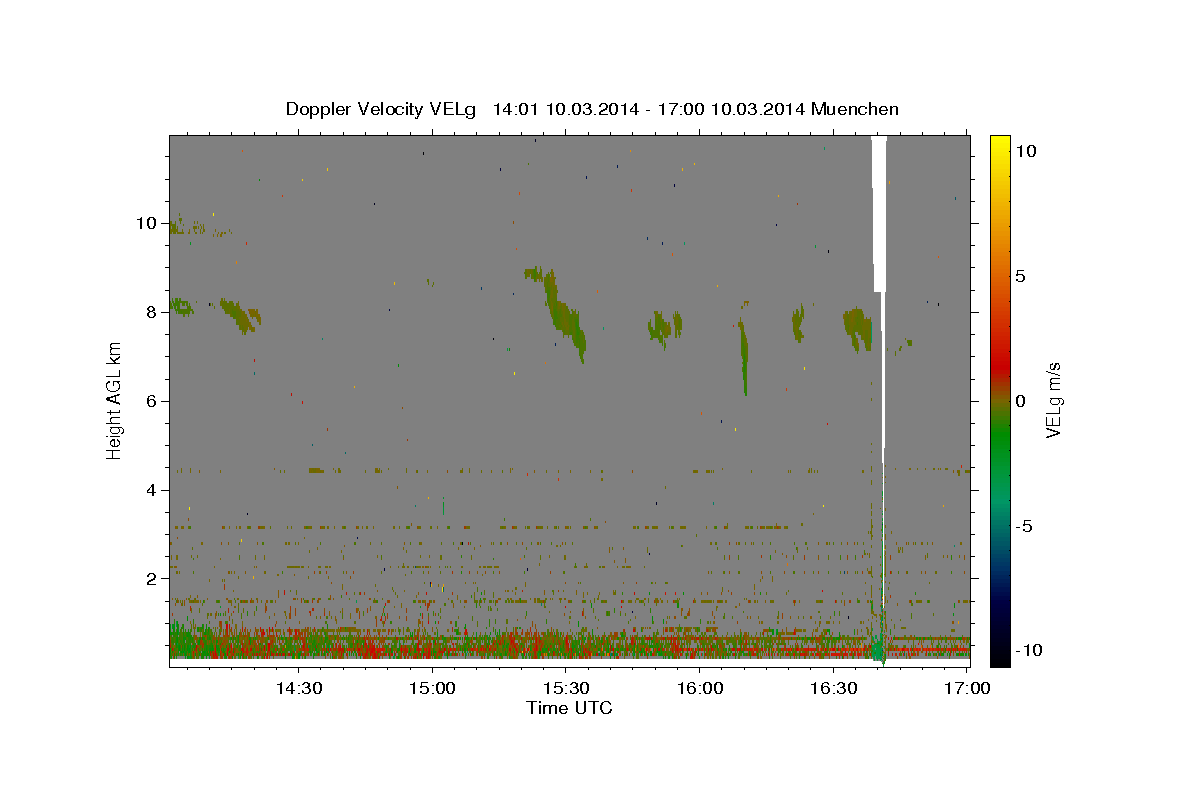Click the 'Time UTC' x-axis label

tap(569, 708)
